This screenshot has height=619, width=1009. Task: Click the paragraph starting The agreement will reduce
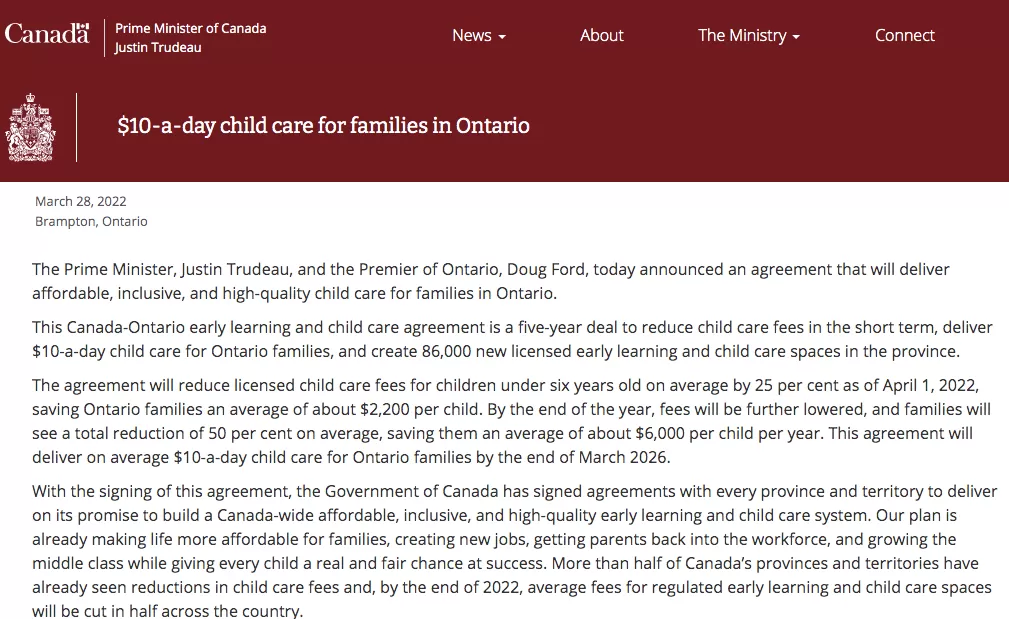(512, 421)
